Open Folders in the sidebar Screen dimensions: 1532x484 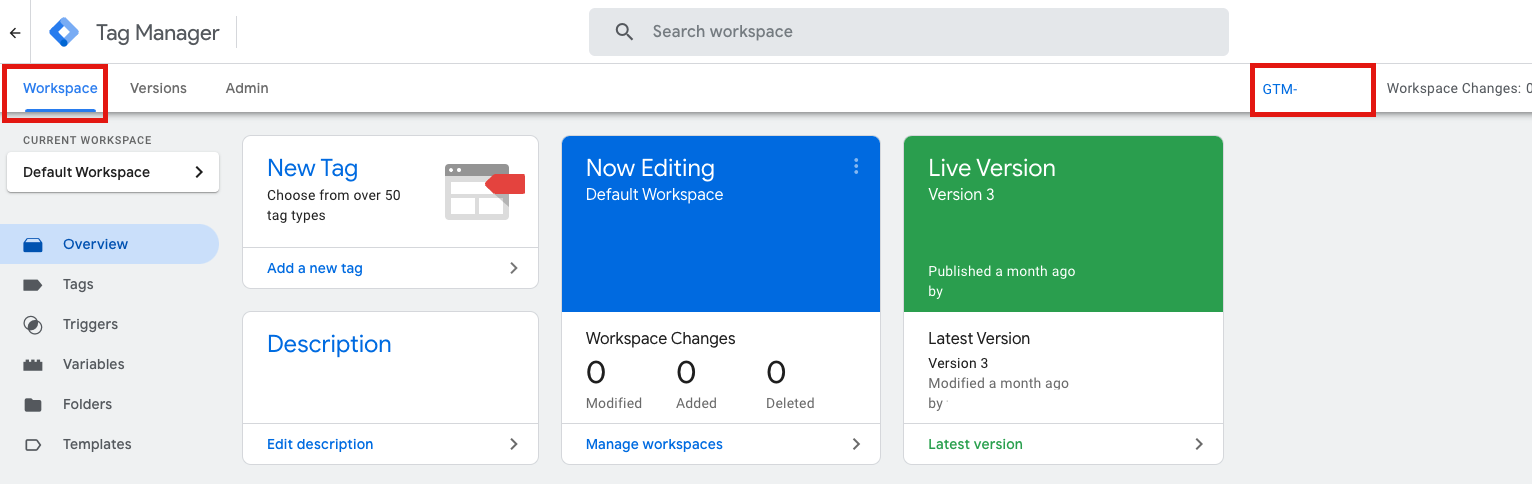pos(87,404)
